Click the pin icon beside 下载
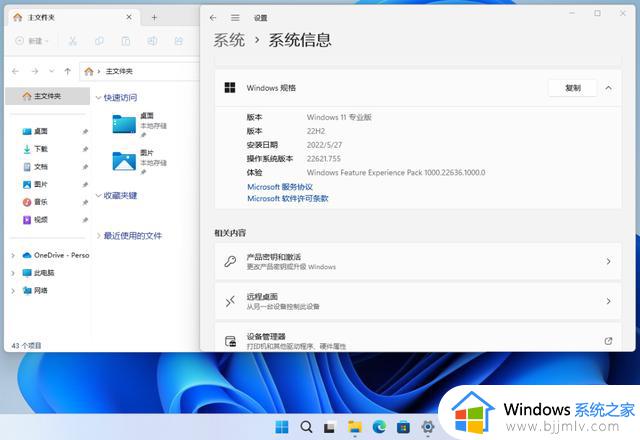Screen dimensions: 640x440 pos(85,149)
